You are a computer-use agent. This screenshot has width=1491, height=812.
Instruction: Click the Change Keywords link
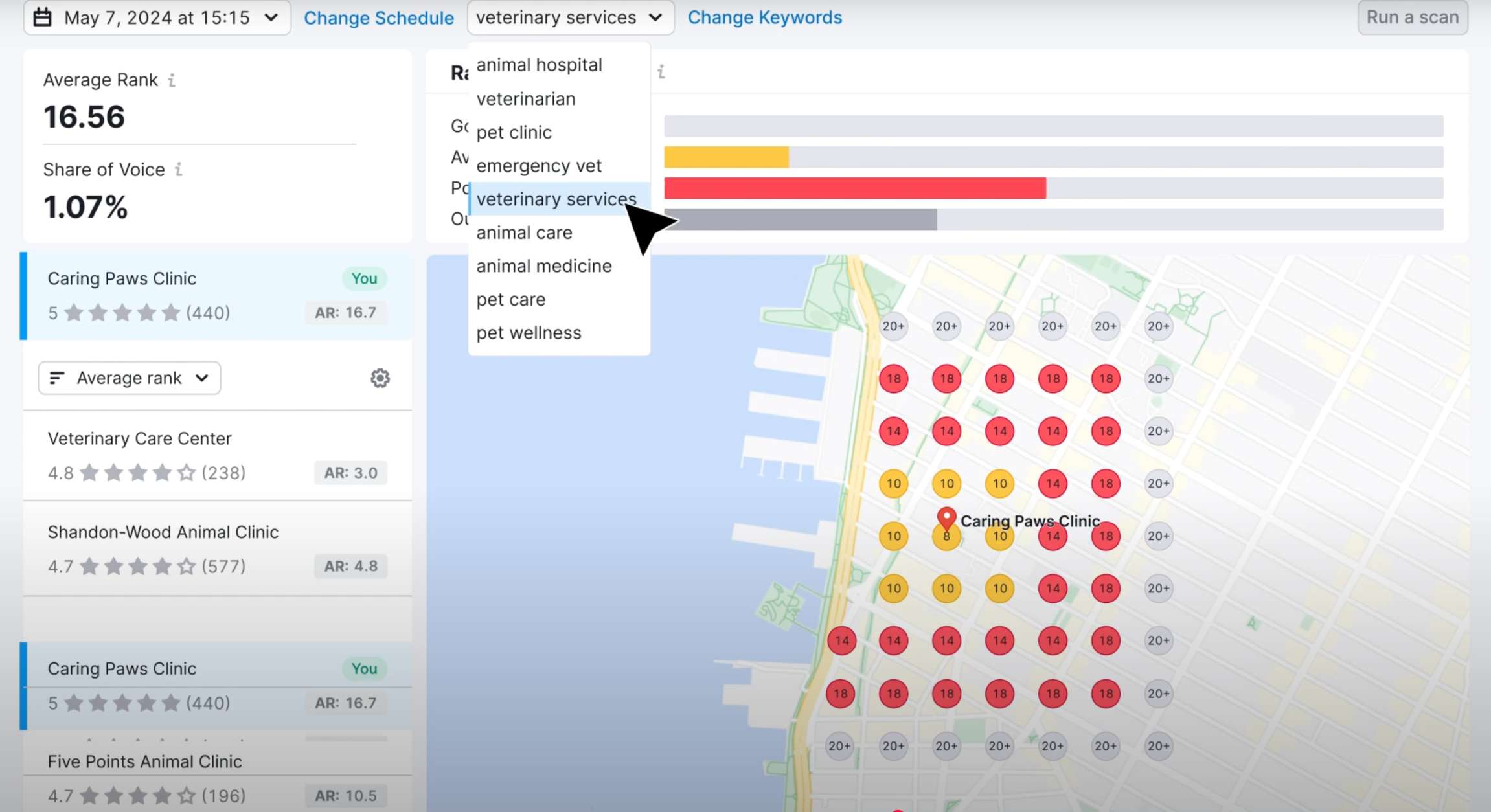pos(765,17)
